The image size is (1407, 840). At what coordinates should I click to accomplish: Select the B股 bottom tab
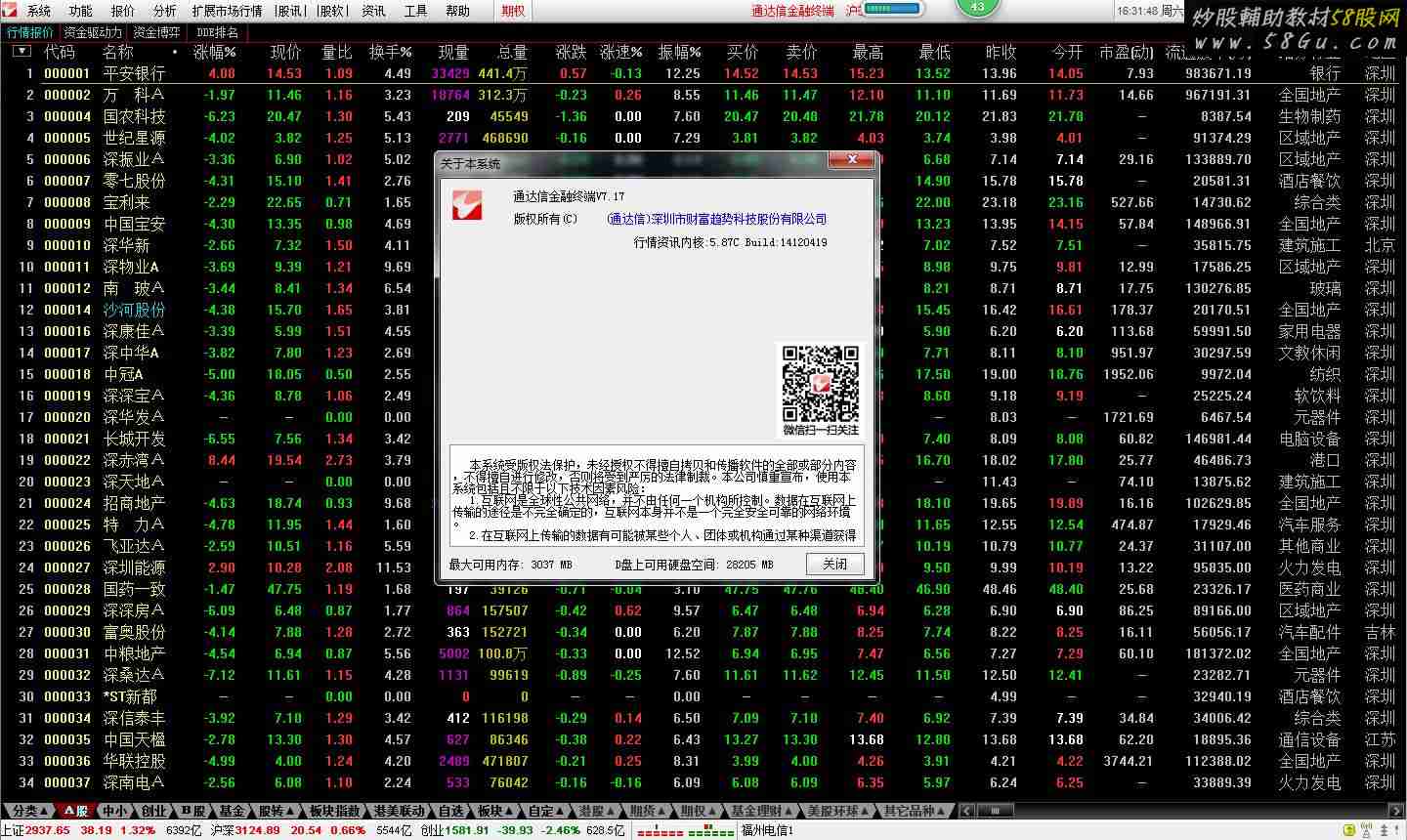(193, 811)
